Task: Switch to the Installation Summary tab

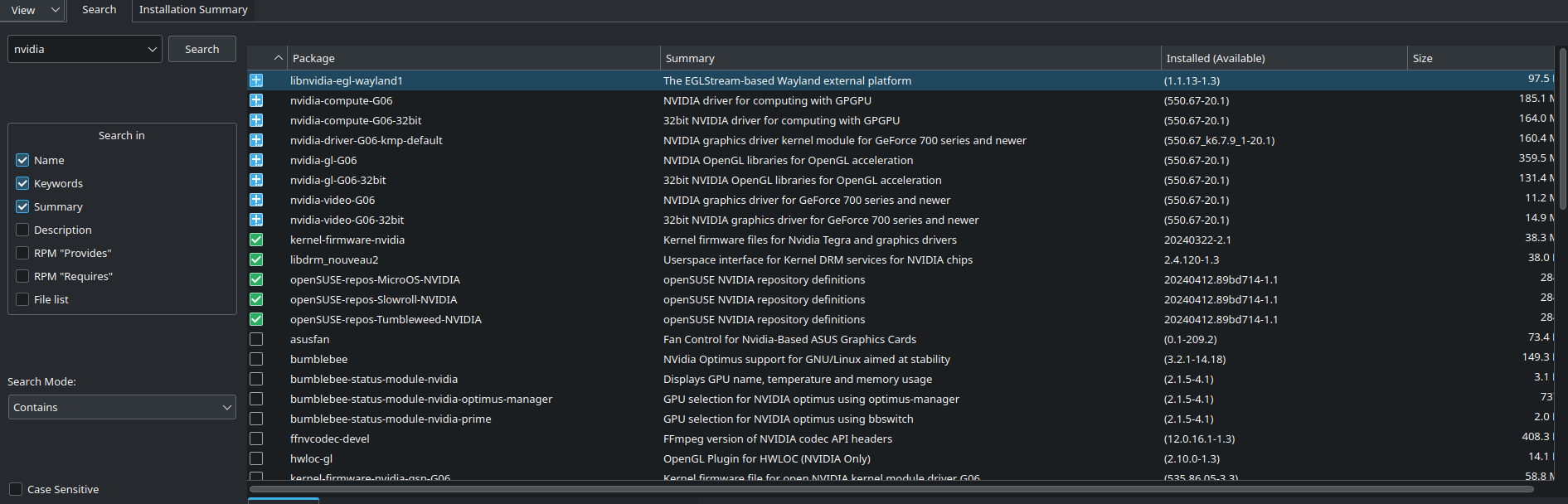Action: 193,10
